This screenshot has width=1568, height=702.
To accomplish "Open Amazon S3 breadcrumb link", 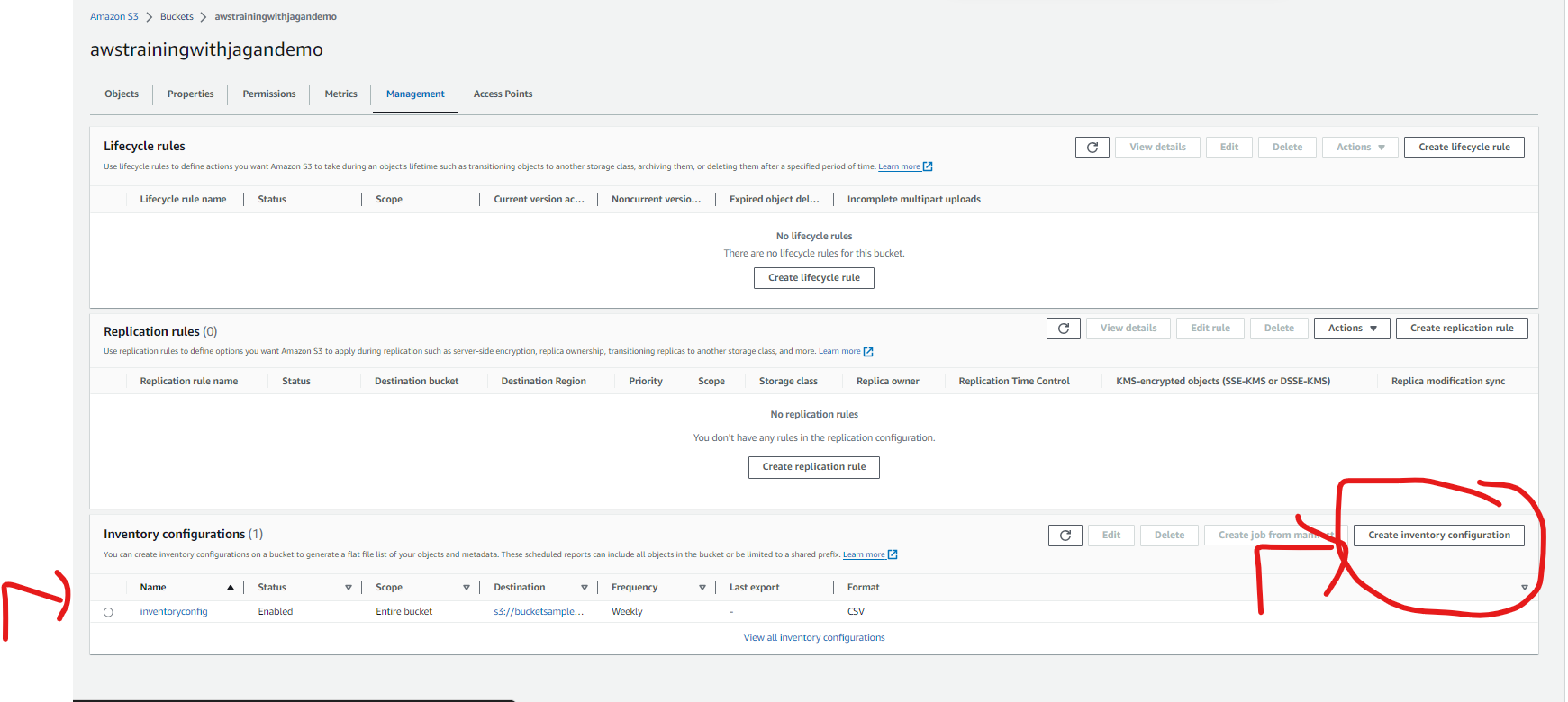I will point(114,17).
